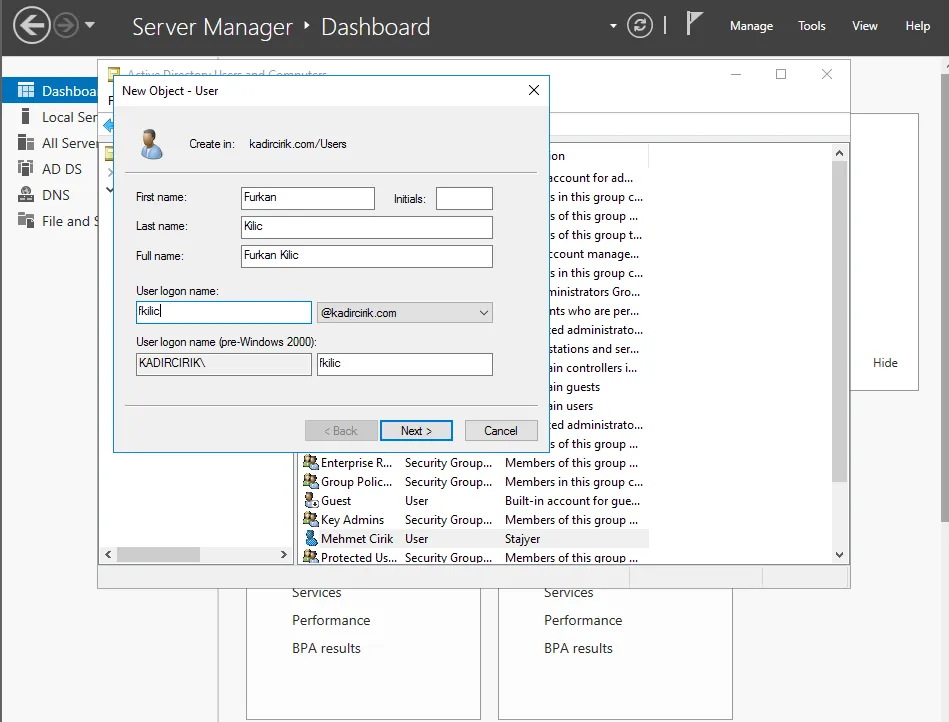Viewport: 949px width, 722px height.
Task: Click the User logon name field
Action: [x=224, y=312]
